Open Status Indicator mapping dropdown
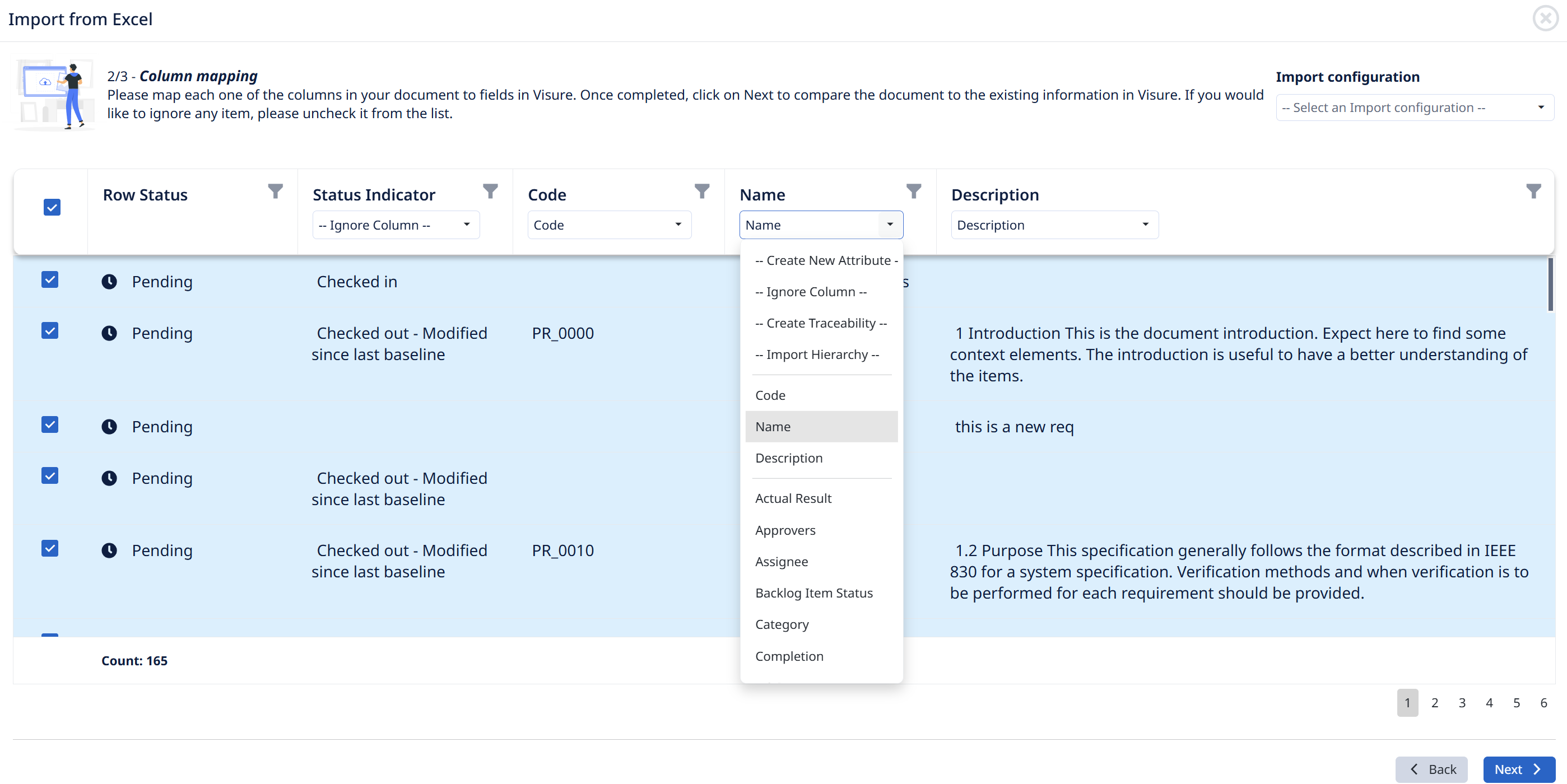The height and width of the screenshot is (784, 1567). [x=396, y=225]
